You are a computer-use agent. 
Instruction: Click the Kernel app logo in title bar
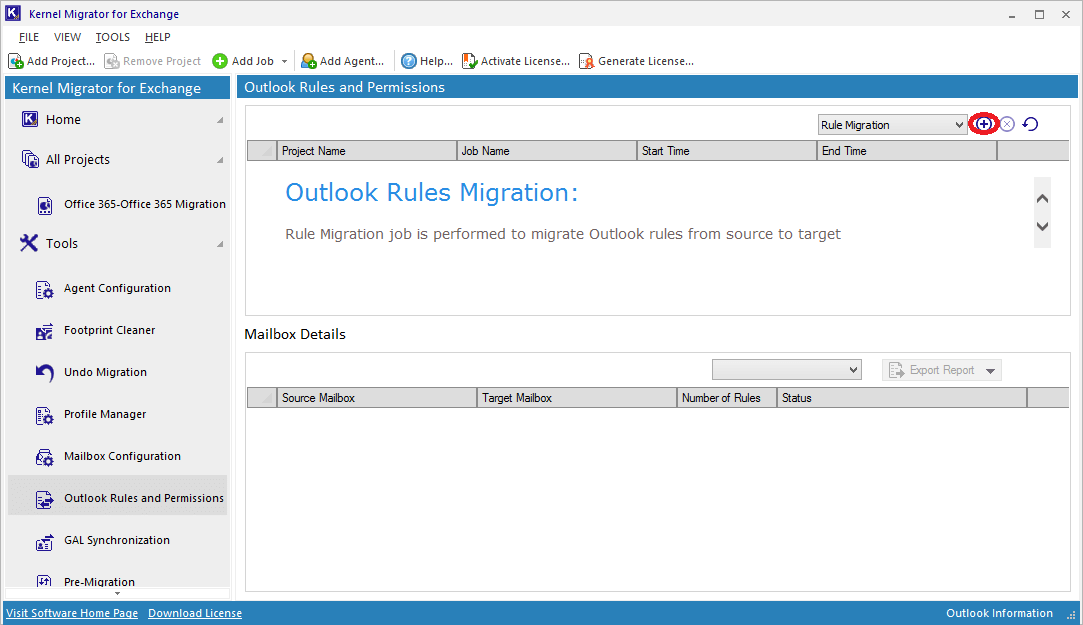pos(13,13)
